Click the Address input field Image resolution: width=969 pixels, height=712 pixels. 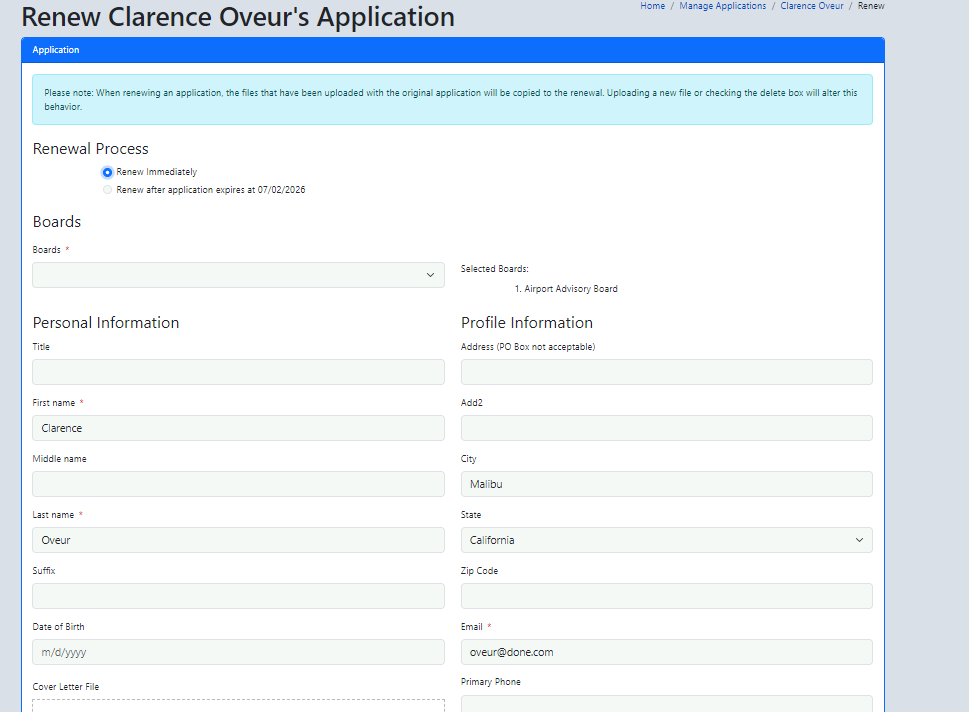pos(666,372)
